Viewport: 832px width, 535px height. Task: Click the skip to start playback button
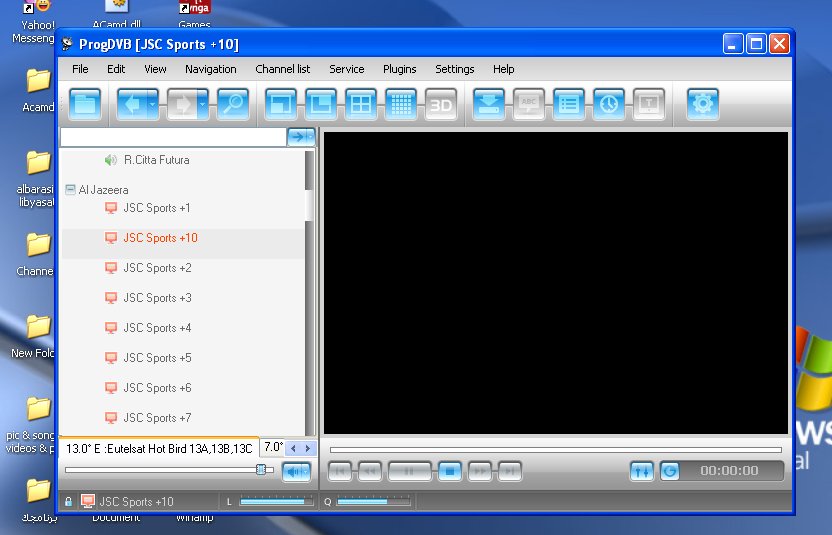340,471
